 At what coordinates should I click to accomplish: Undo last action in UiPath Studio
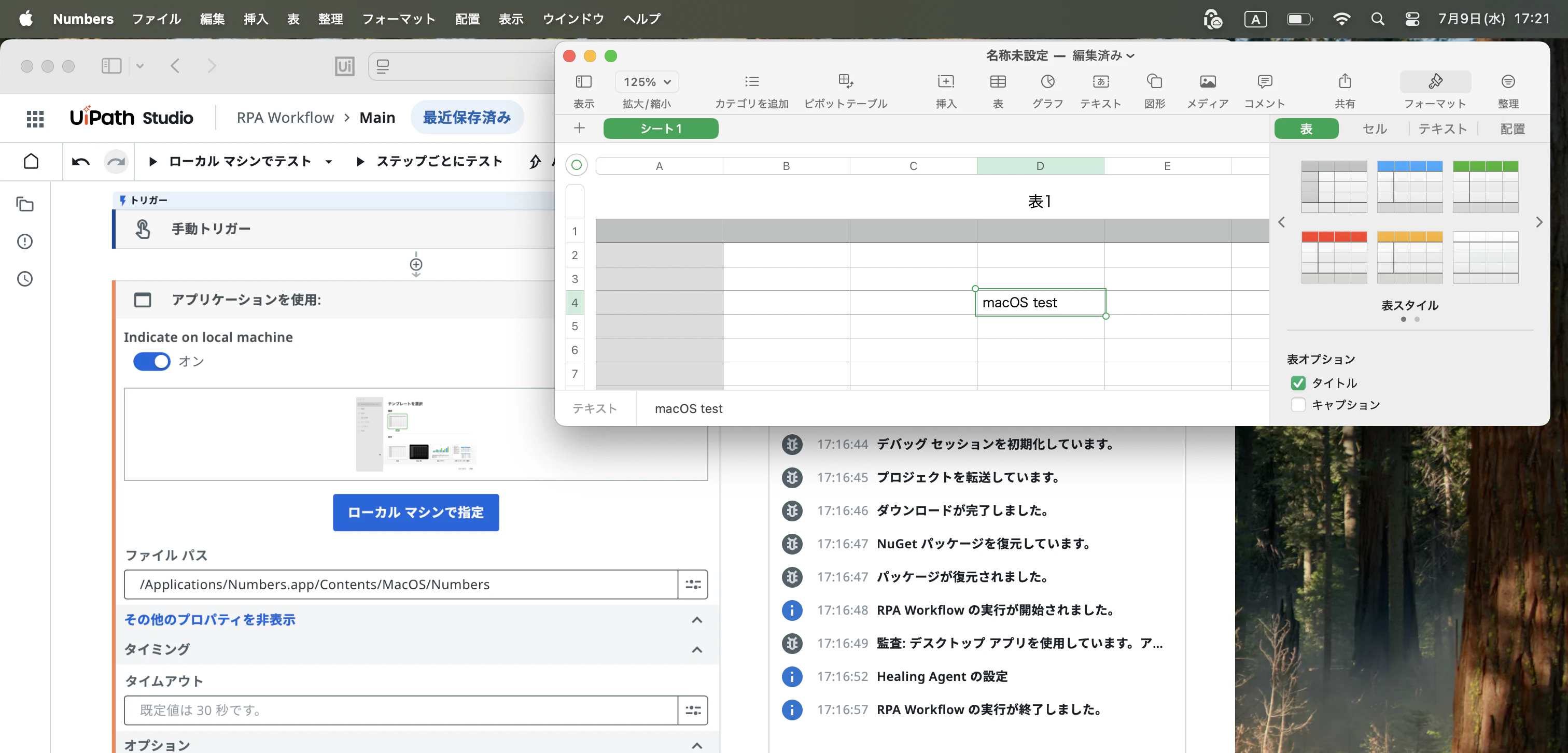tap(80, 161)
